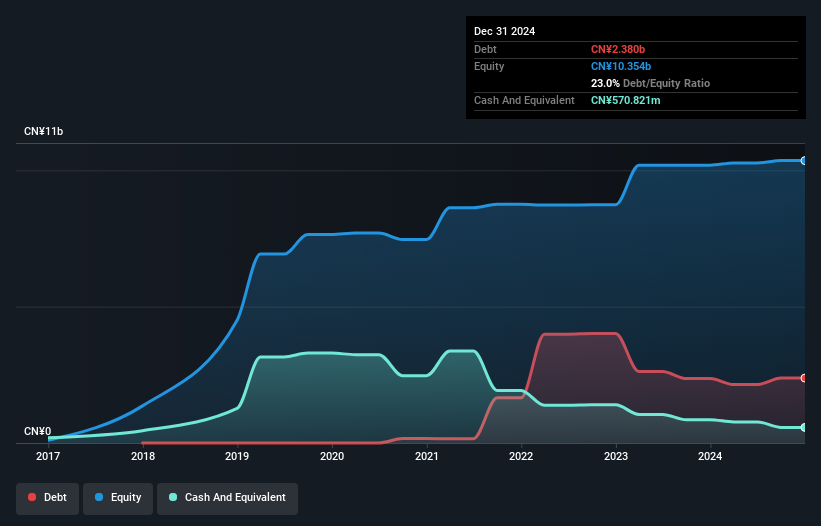Click the 23.0% Debt/Equity Ratio text
Viewport: 821px width, 526px height.
coord(650,83)
